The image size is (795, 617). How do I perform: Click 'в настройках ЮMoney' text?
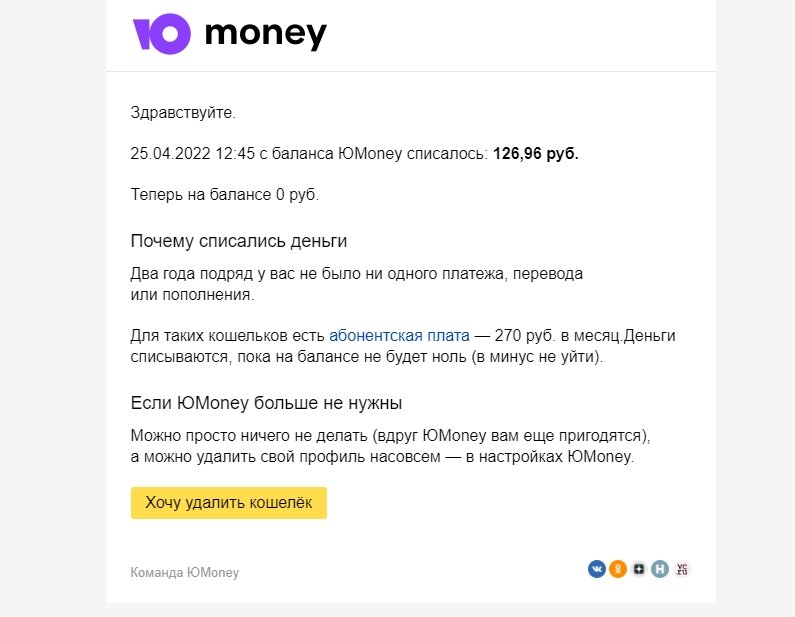click(x=550, y=457)
